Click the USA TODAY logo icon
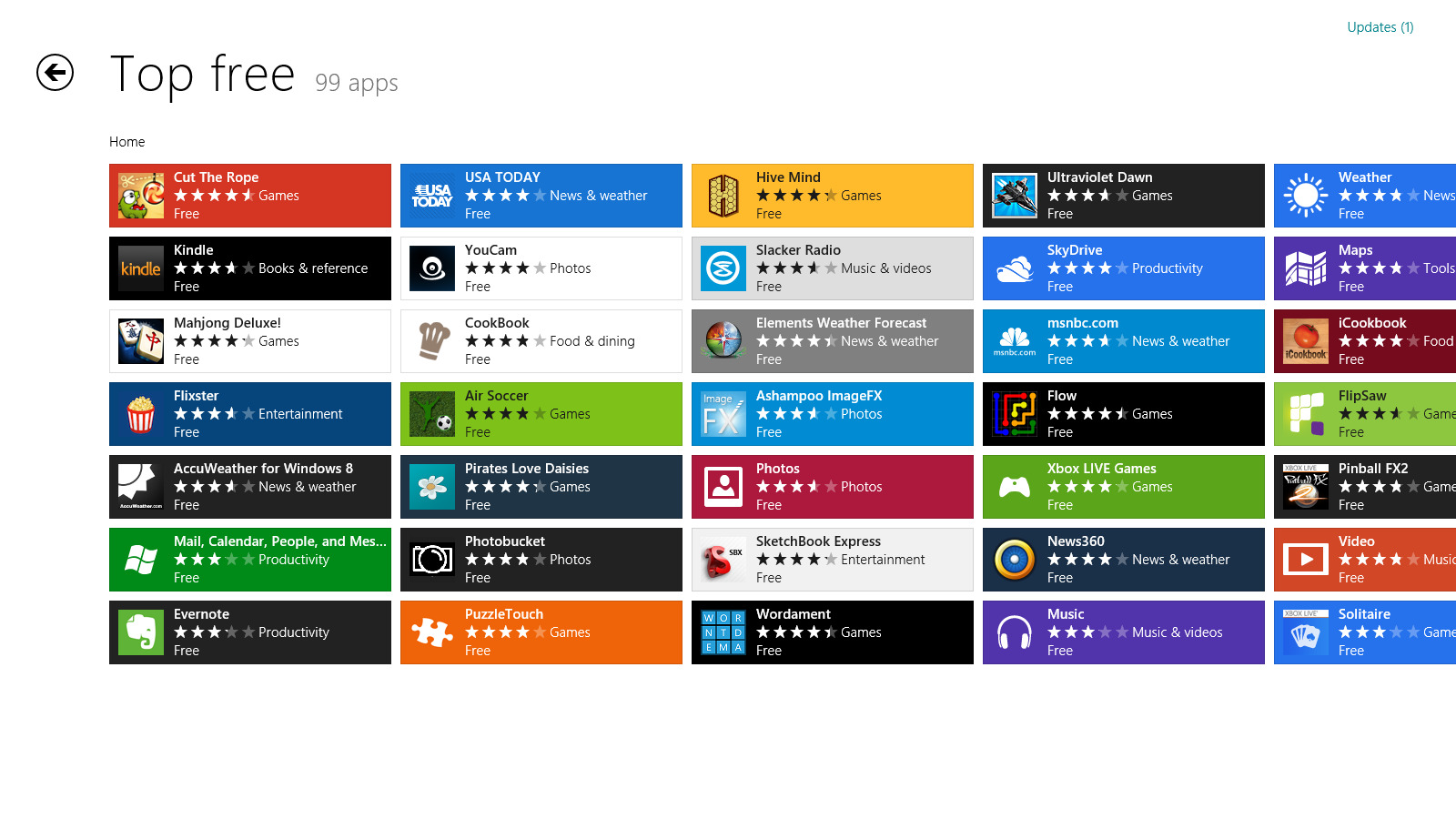 click(x=432, y=196)
